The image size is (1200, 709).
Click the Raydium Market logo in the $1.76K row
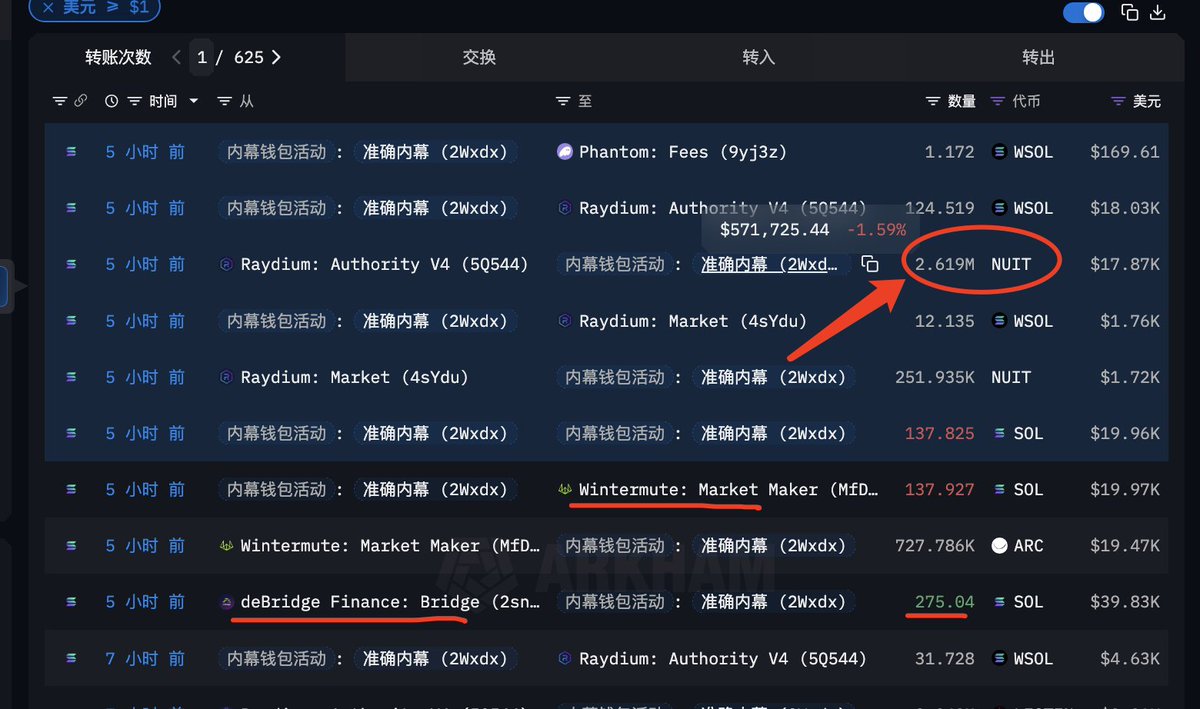[565, 321]
